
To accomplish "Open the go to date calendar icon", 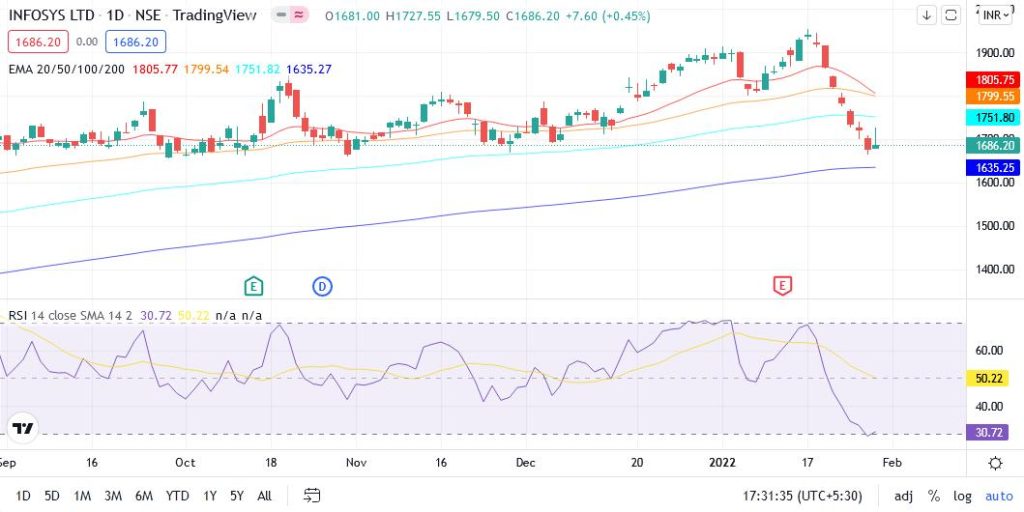I will tap(312, 495).
